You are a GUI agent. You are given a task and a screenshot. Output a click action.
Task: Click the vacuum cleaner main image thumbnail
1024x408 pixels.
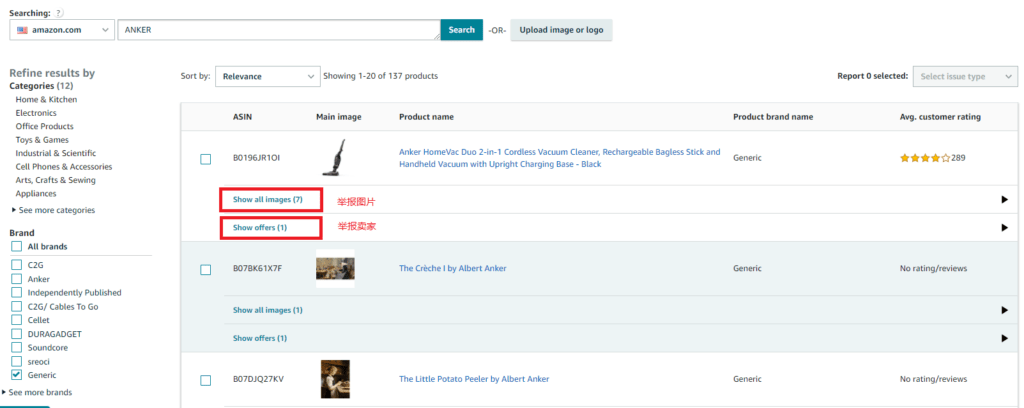[x=334, y=157]
